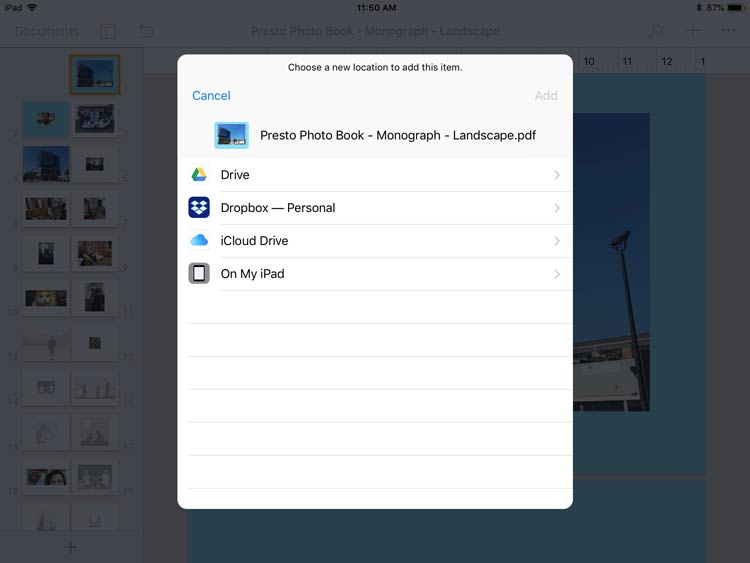Cancel the location chooser dialog
The image size is (750, 563).
(x=211, y=96)
